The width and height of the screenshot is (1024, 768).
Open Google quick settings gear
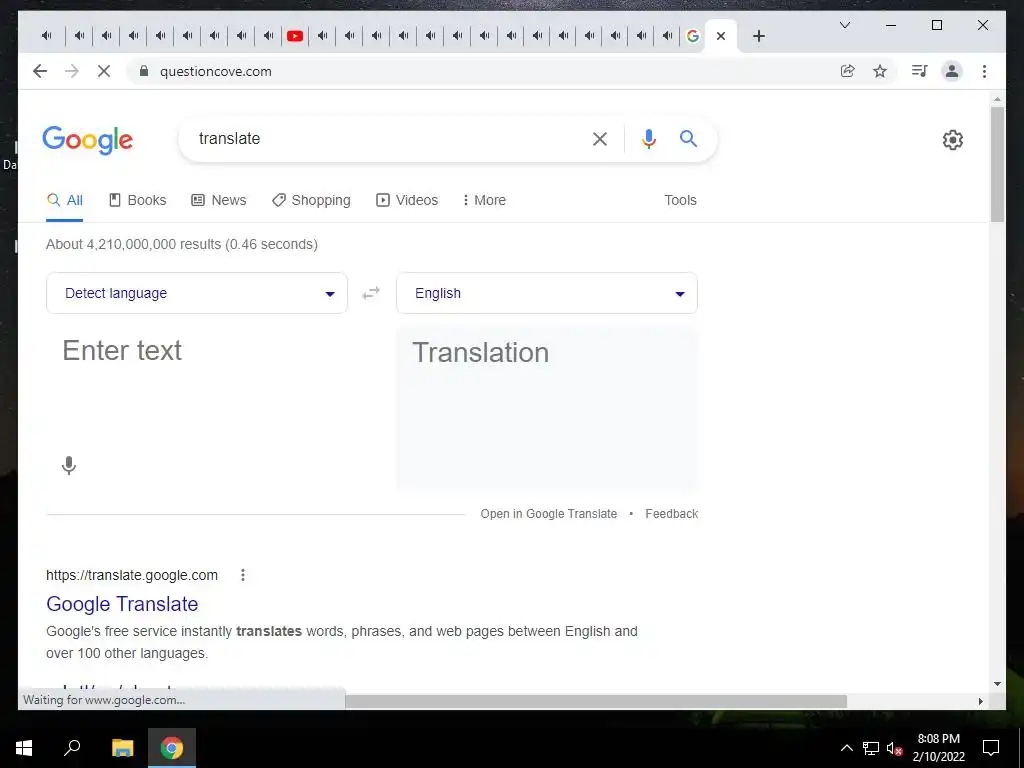pos(953,140)
